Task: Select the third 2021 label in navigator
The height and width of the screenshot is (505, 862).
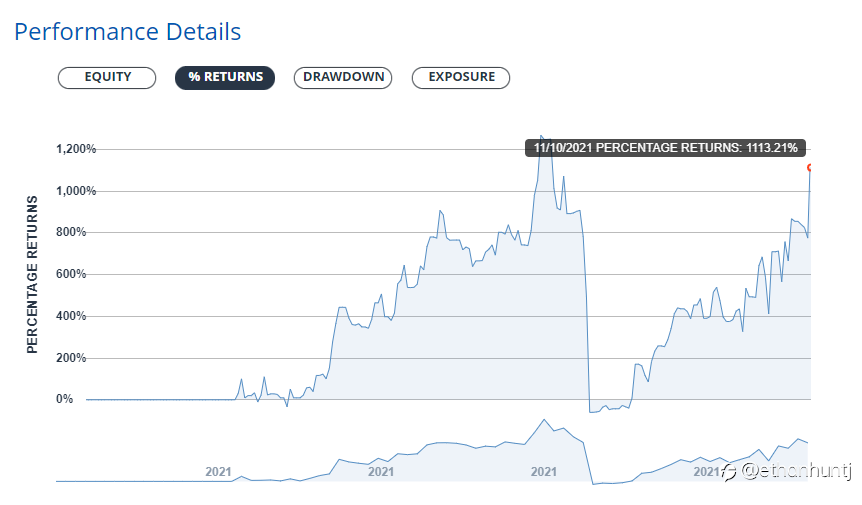Action: click(x=544, y=471)
